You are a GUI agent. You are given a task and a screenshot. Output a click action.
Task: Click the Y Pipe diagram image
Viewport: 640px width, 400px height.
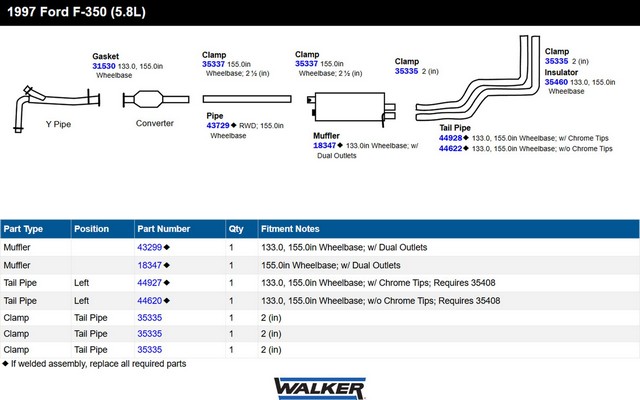point(56,109)
